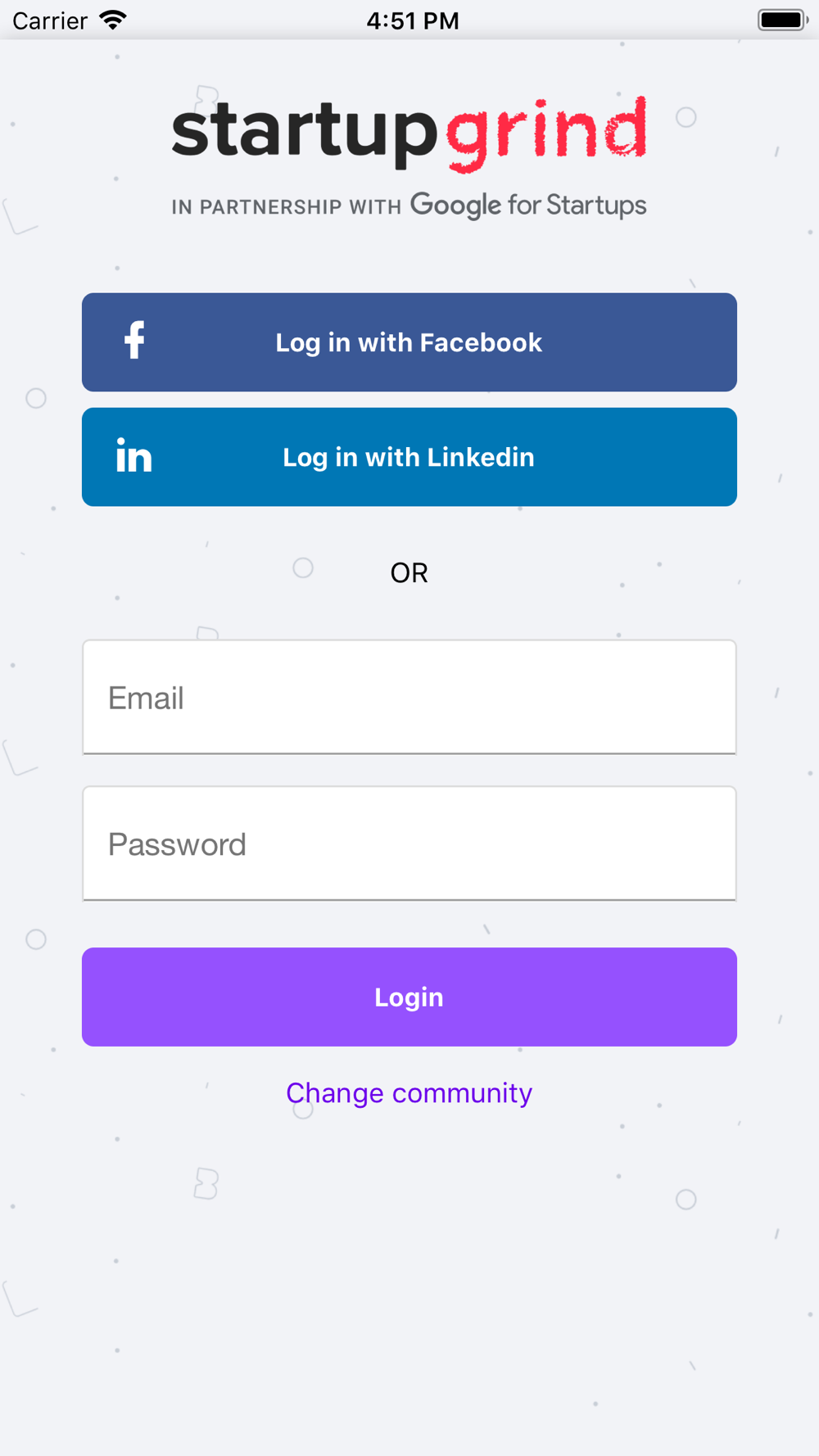Open the 'Change community' link
This screenshot has width=819, height=1456.
coord(409,1093)
